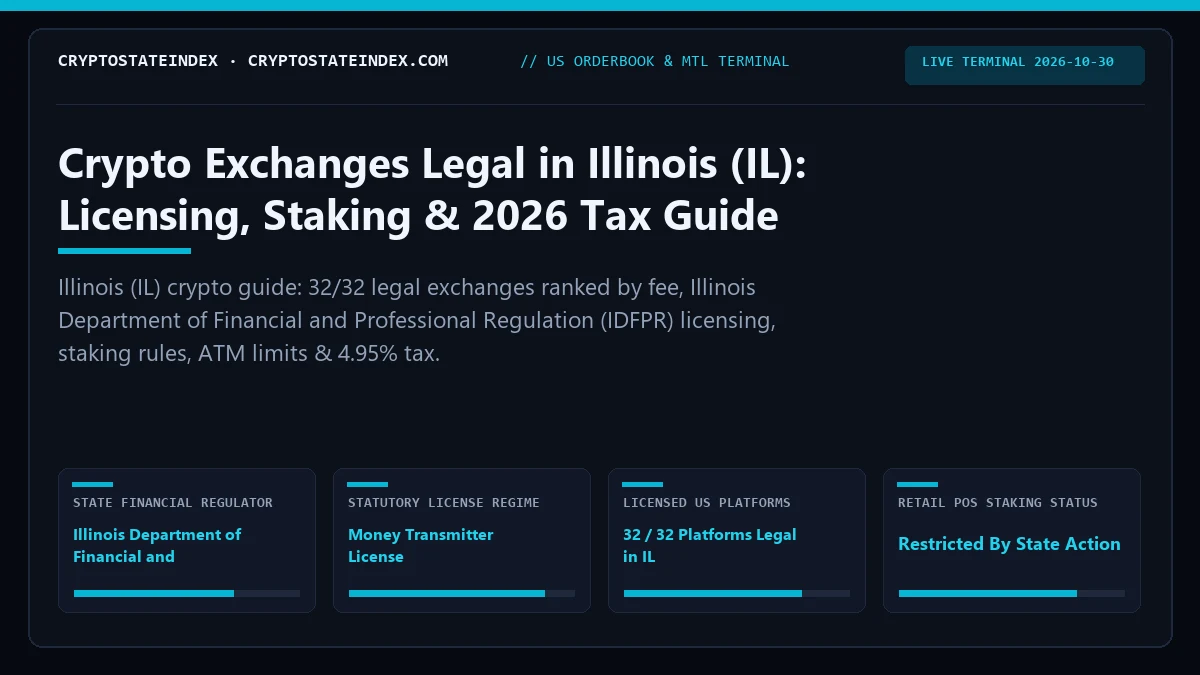Click the Licensed US Platforms progress bar
This screenshot has height=675, width=1200.
(x=737, y=593)
